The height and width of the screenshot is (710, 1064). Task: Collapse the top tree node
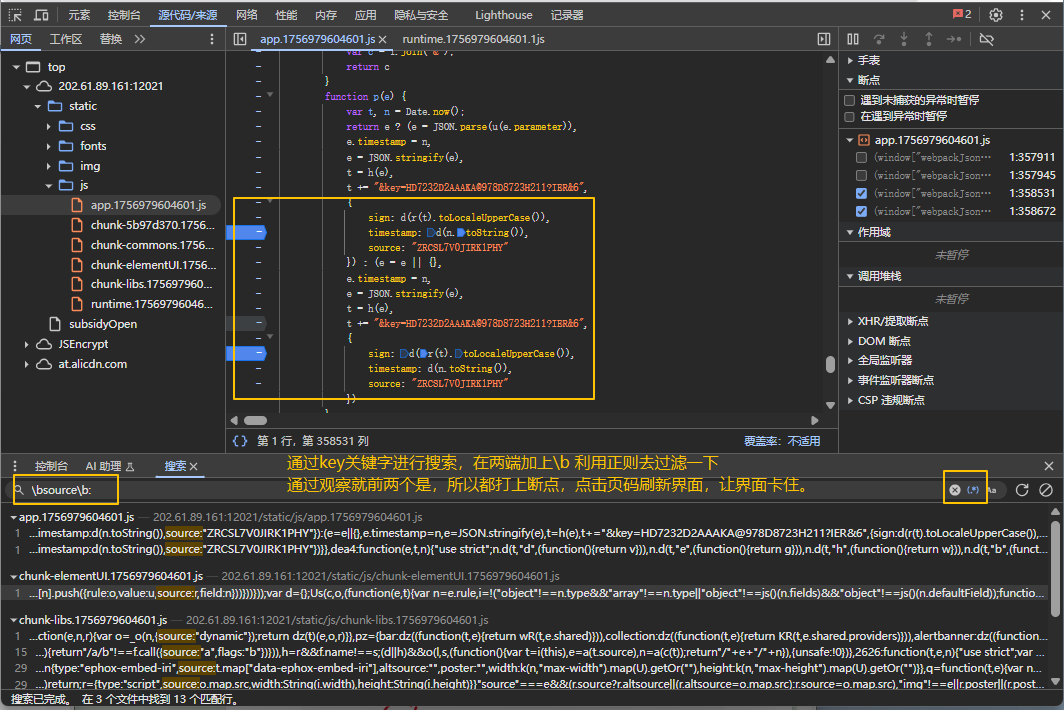(16, 67)
